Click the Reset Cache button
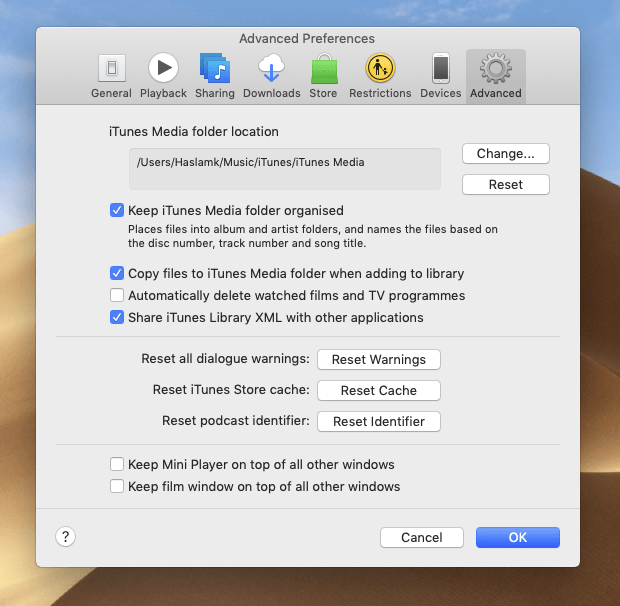This screenshot has width=620, height=606. 379,391
